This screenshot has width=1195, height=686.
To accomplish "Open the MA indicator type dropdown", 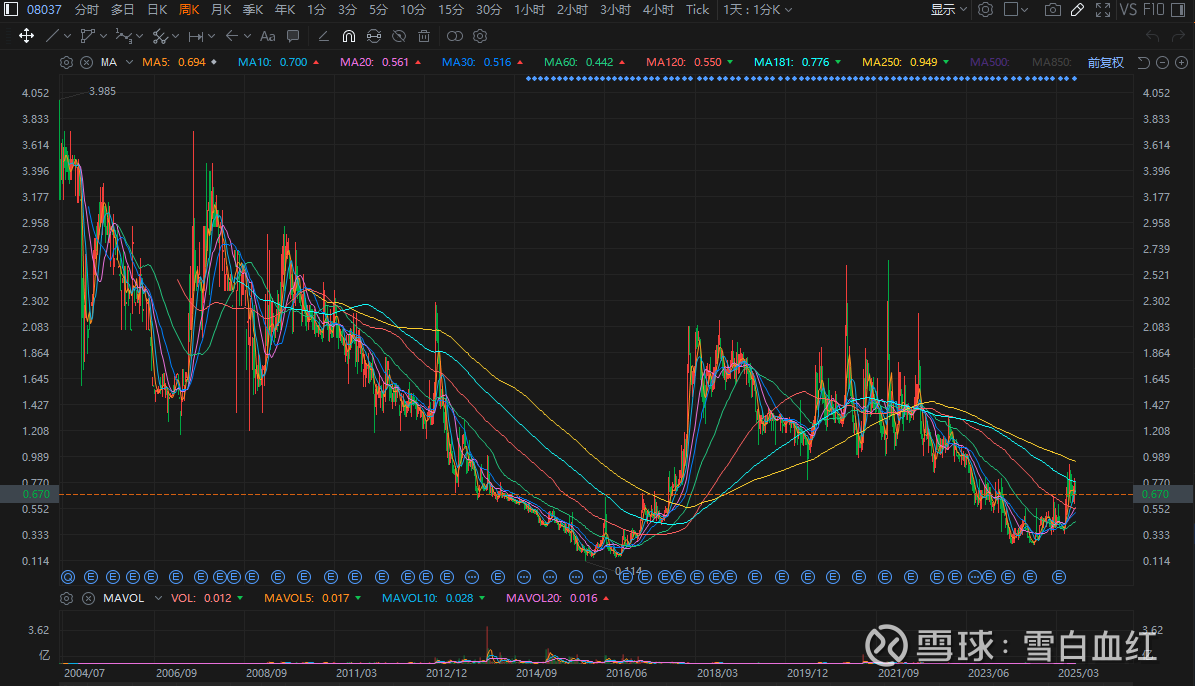I will pyautogui.click(x=129, y=63).
